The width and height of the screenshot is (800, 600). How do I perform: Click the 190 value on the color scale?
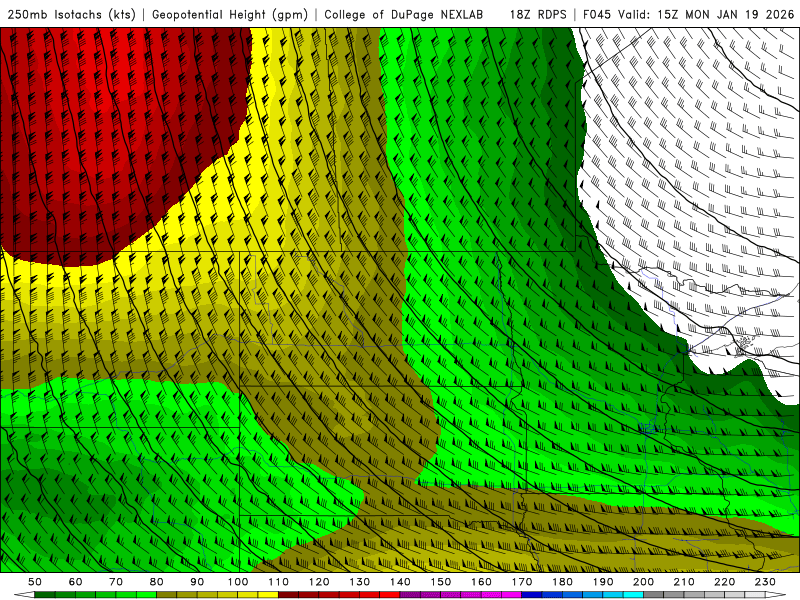click(603, 582)
